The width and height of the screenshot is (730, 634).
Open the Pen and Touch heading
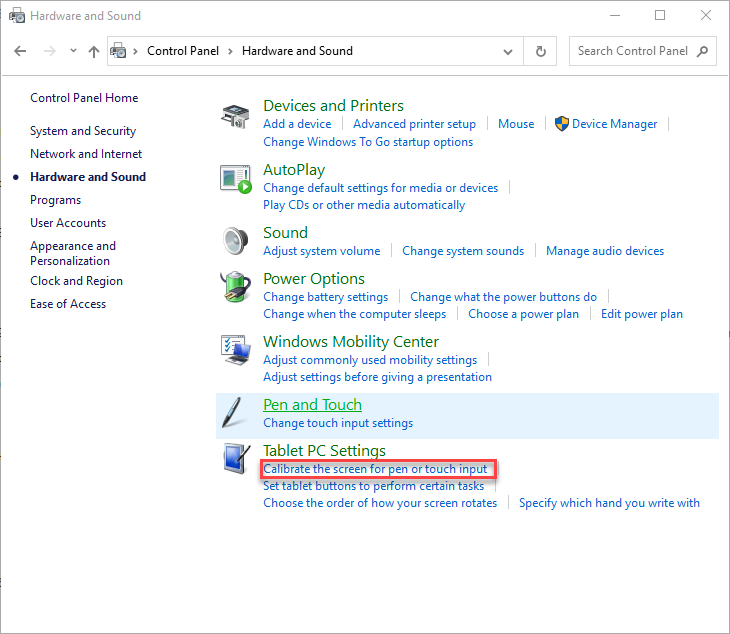click(312, 405)
